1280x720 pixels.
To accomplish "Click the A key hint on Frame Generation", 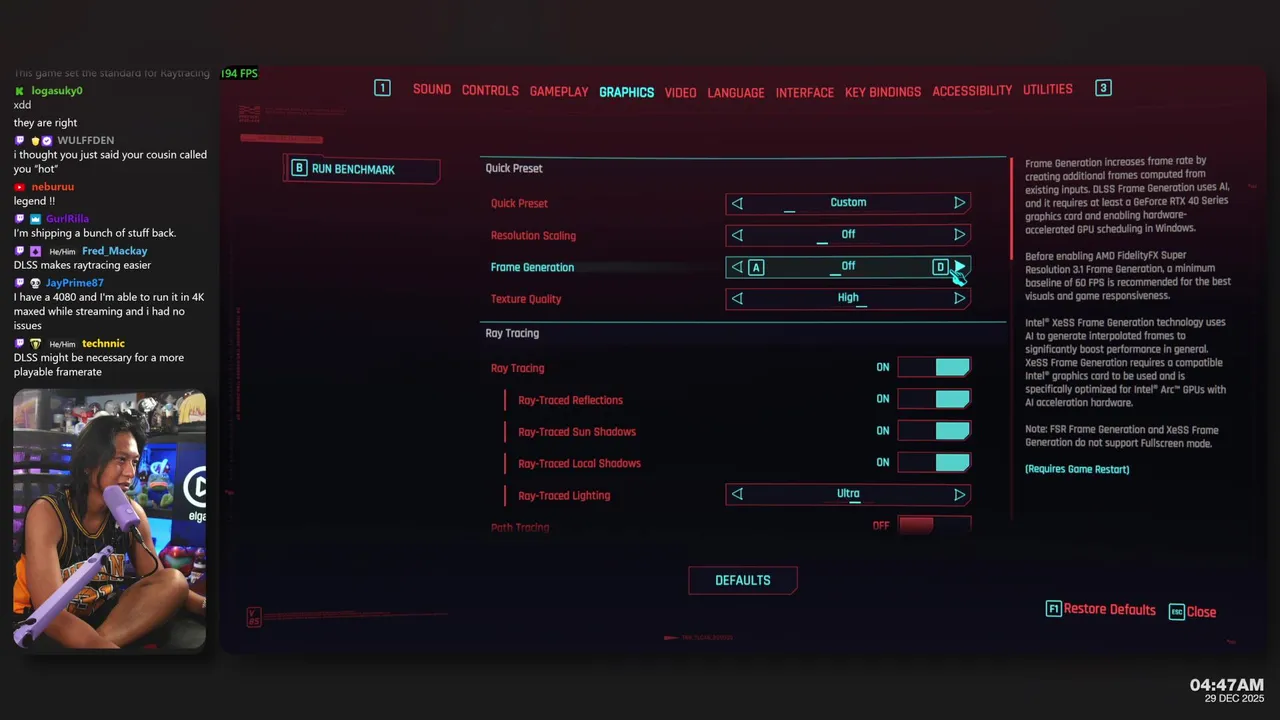I will point(756,267).
